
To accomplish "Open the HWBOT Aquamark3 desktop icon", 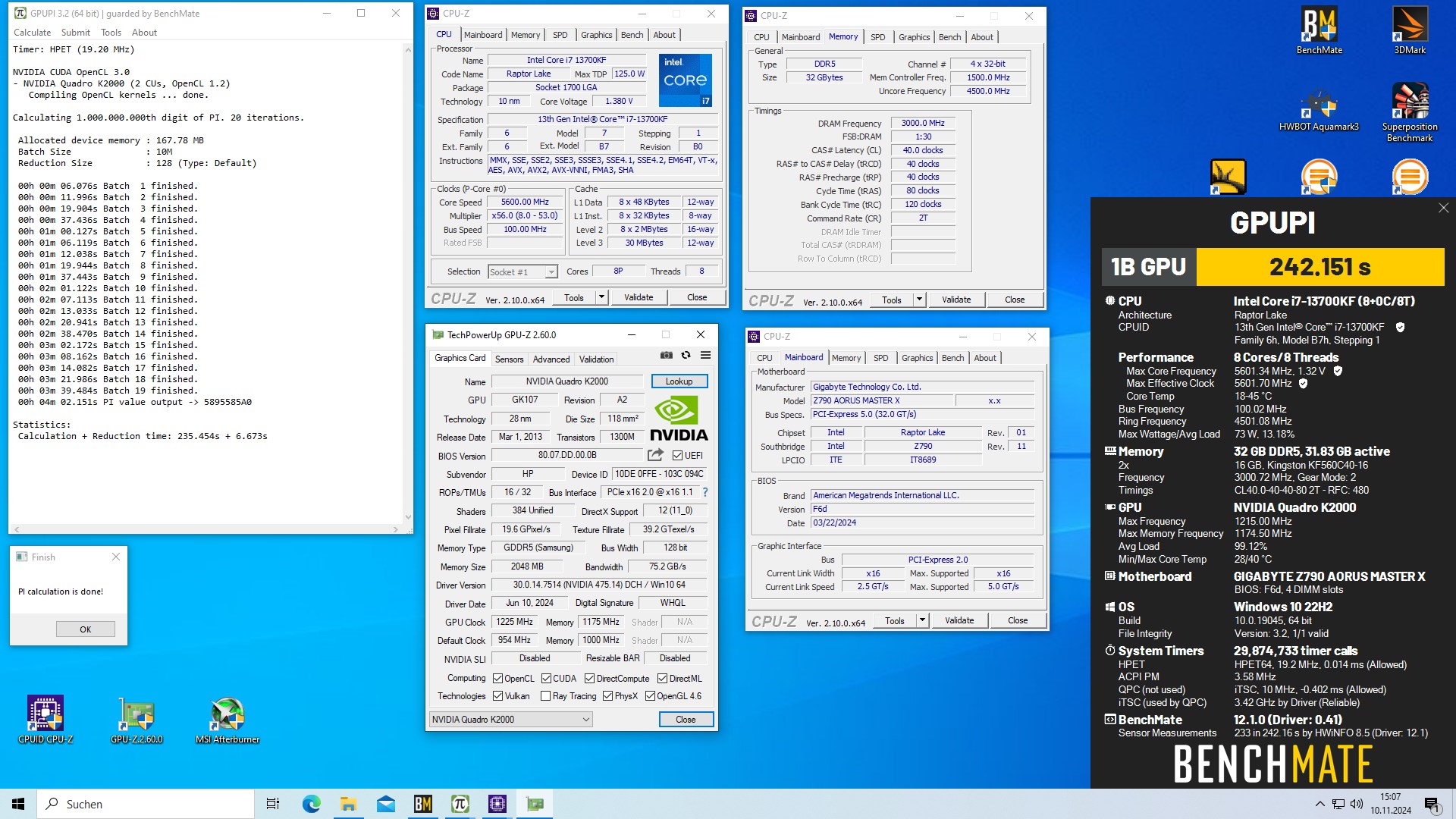I will [1319, 108].
